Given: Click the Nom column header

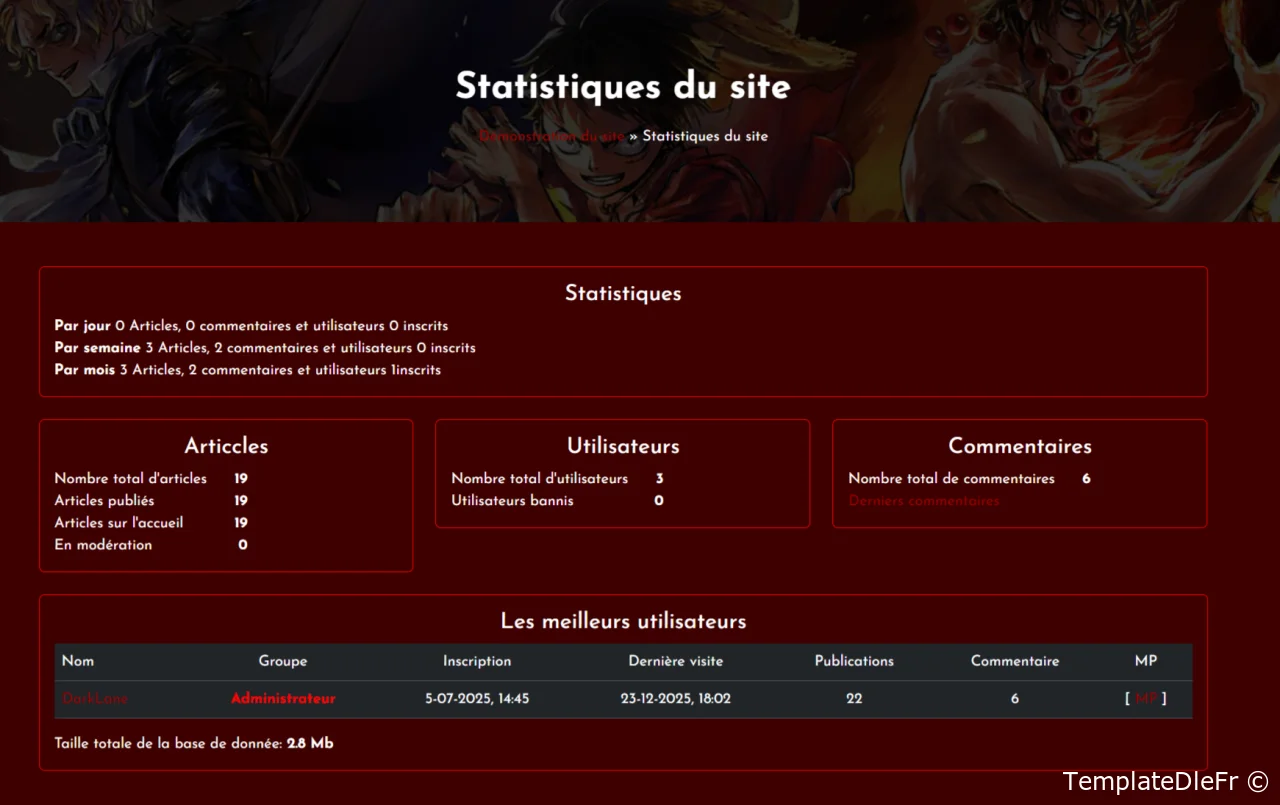Looking at the screenshot, I should pyautogui.click(x=78, y=661).
